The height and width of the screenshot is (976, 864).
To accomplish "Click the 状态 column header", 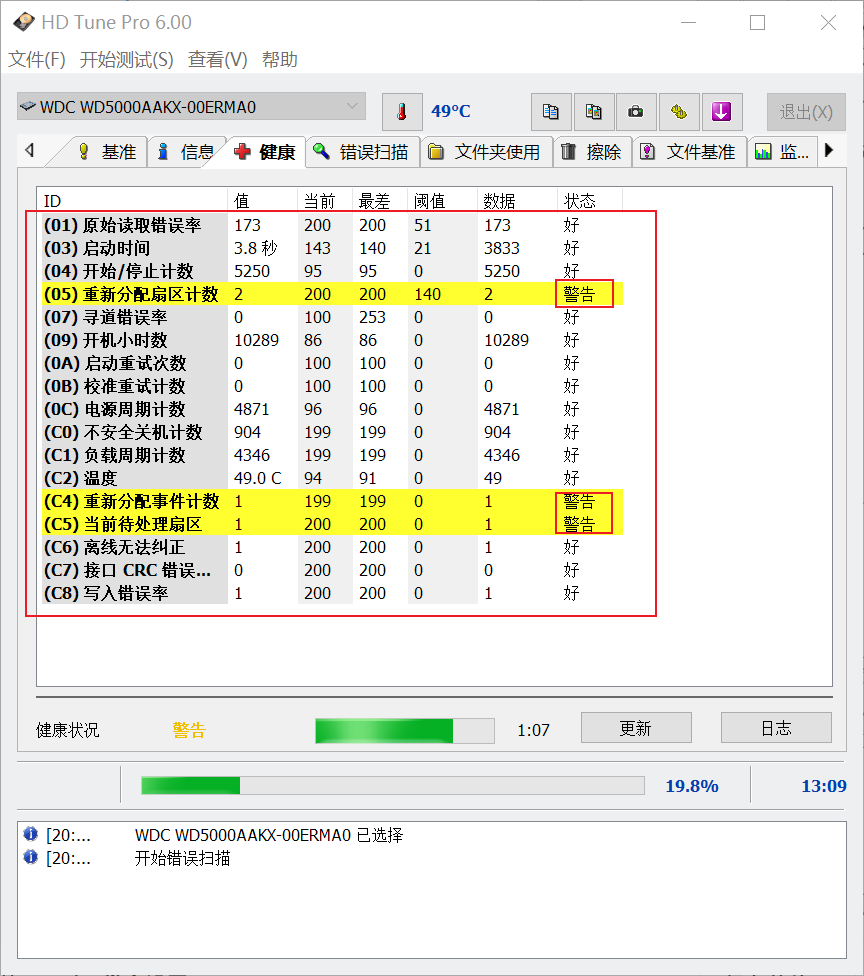I will [589, 201].
